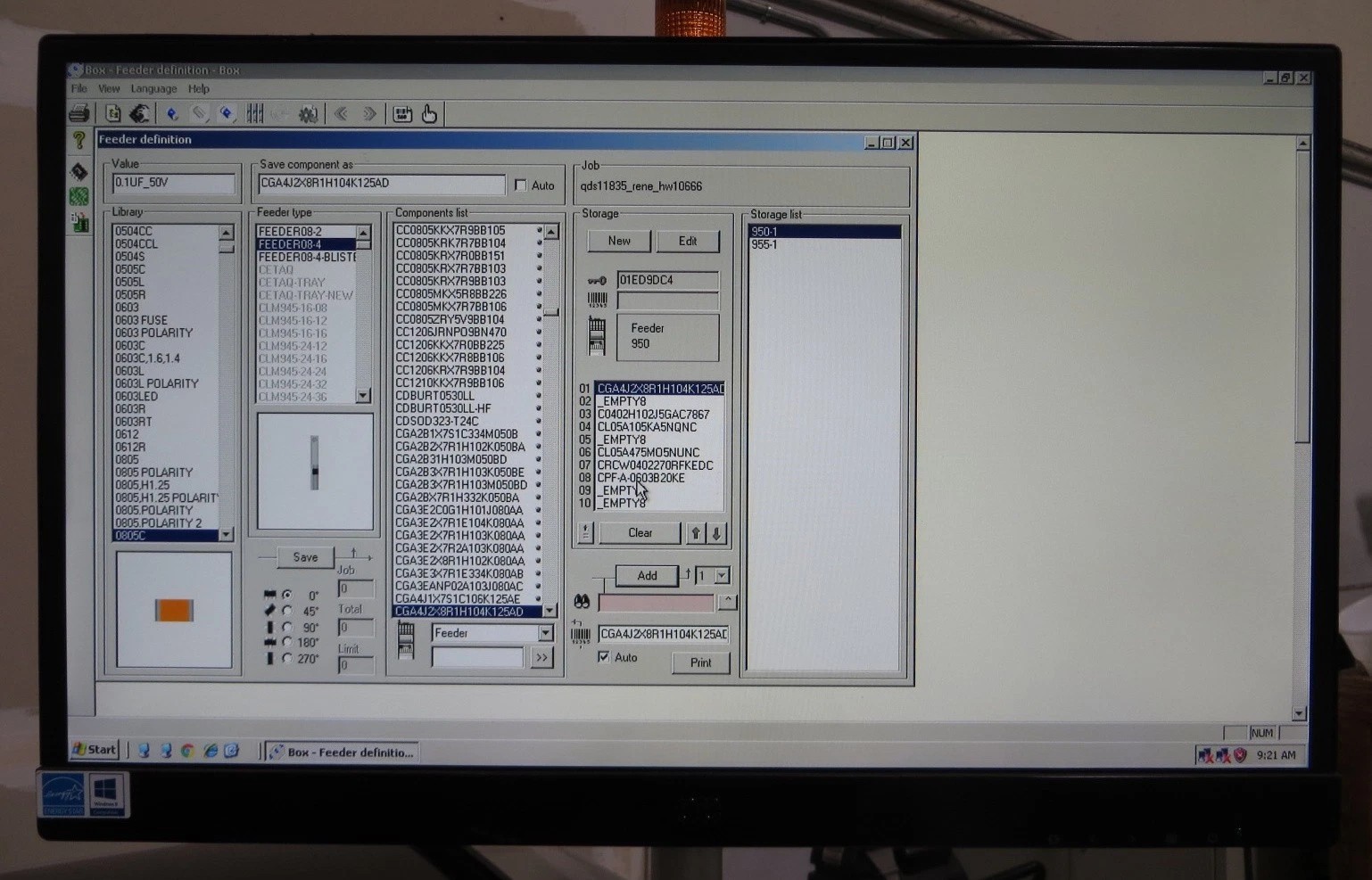The height and width of the screenshot is (880, 1372).
Task: Open the View menu
Action: (x=109, y=89)
